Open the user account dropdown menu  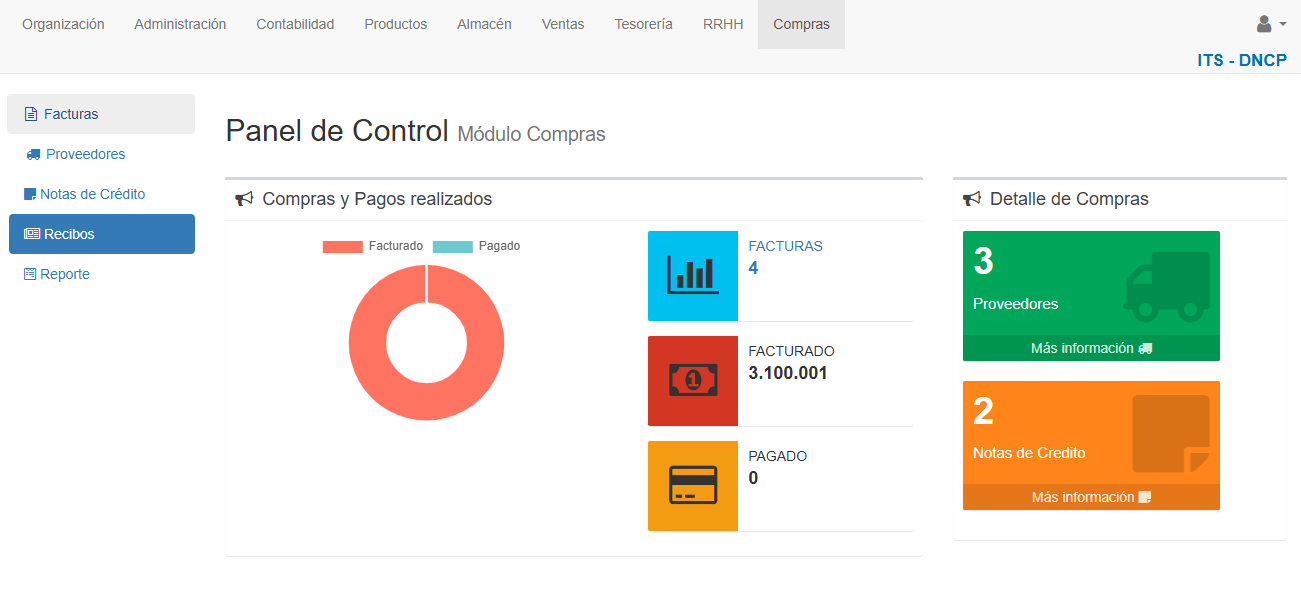[x=1270, y=24]
